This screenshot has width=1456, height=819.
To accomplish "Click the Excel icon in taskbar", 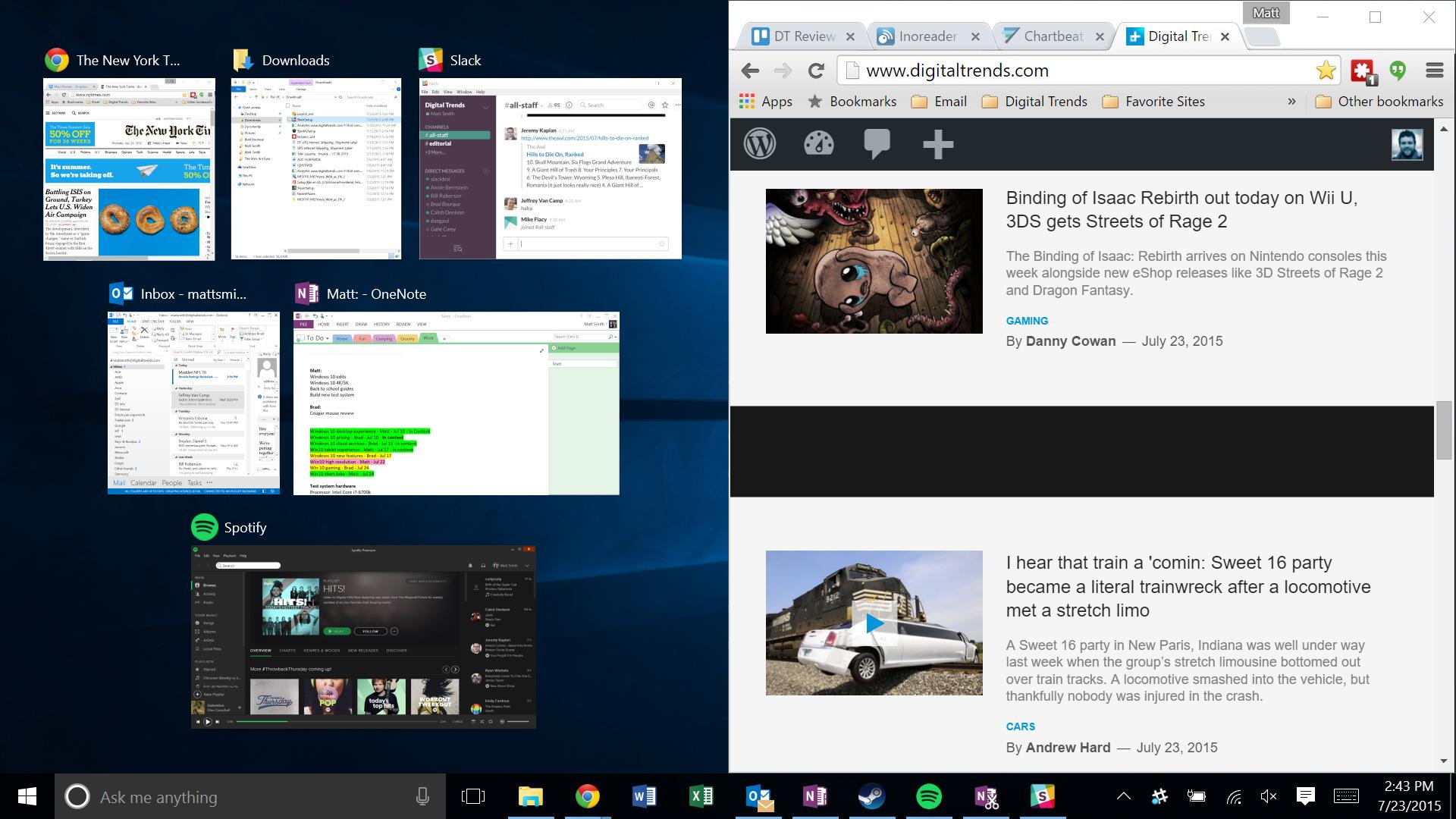I will (x=700, y=797).
